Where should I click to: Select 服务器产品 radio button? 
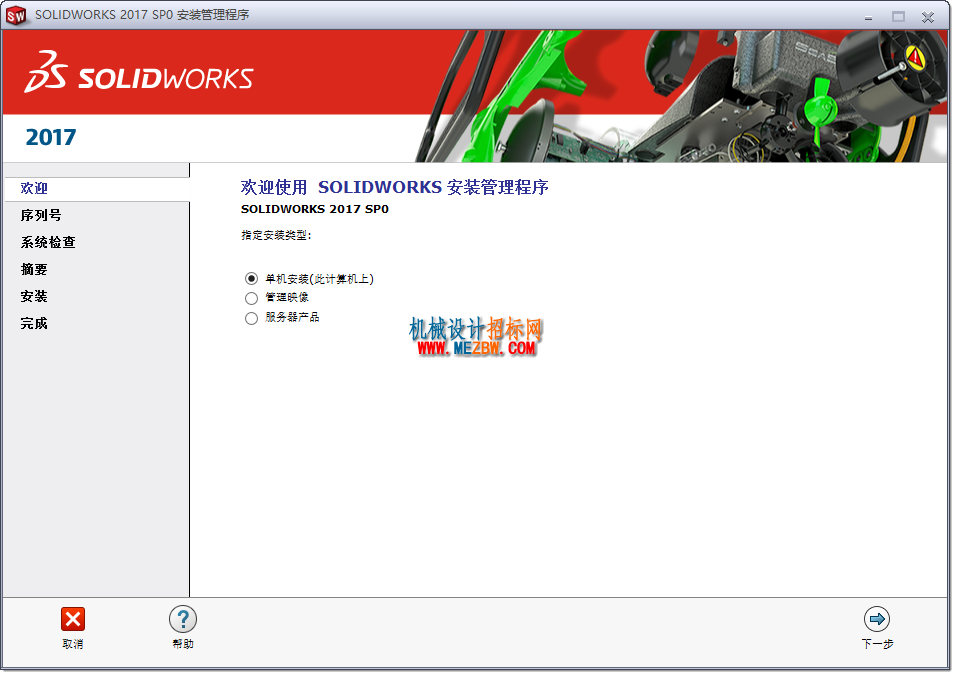pyautogui.click(x=252, y=318)
